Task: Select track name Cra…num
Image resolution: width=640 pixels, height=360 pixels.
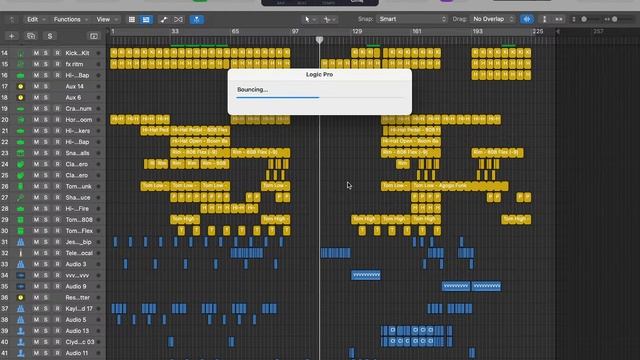Action: tap(78, 109)
